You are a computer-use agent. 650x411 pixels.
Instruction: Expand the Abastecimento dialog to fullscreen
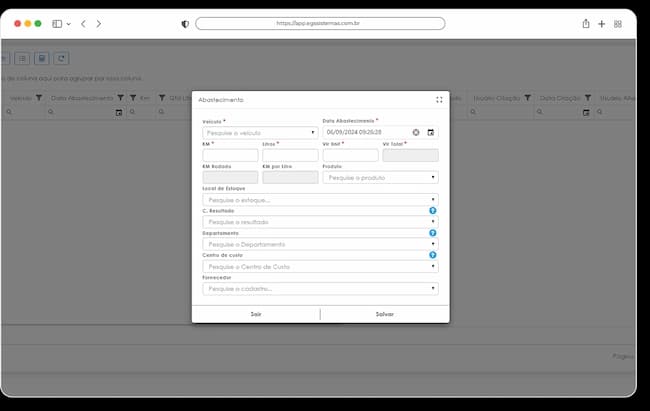point(439,100)
